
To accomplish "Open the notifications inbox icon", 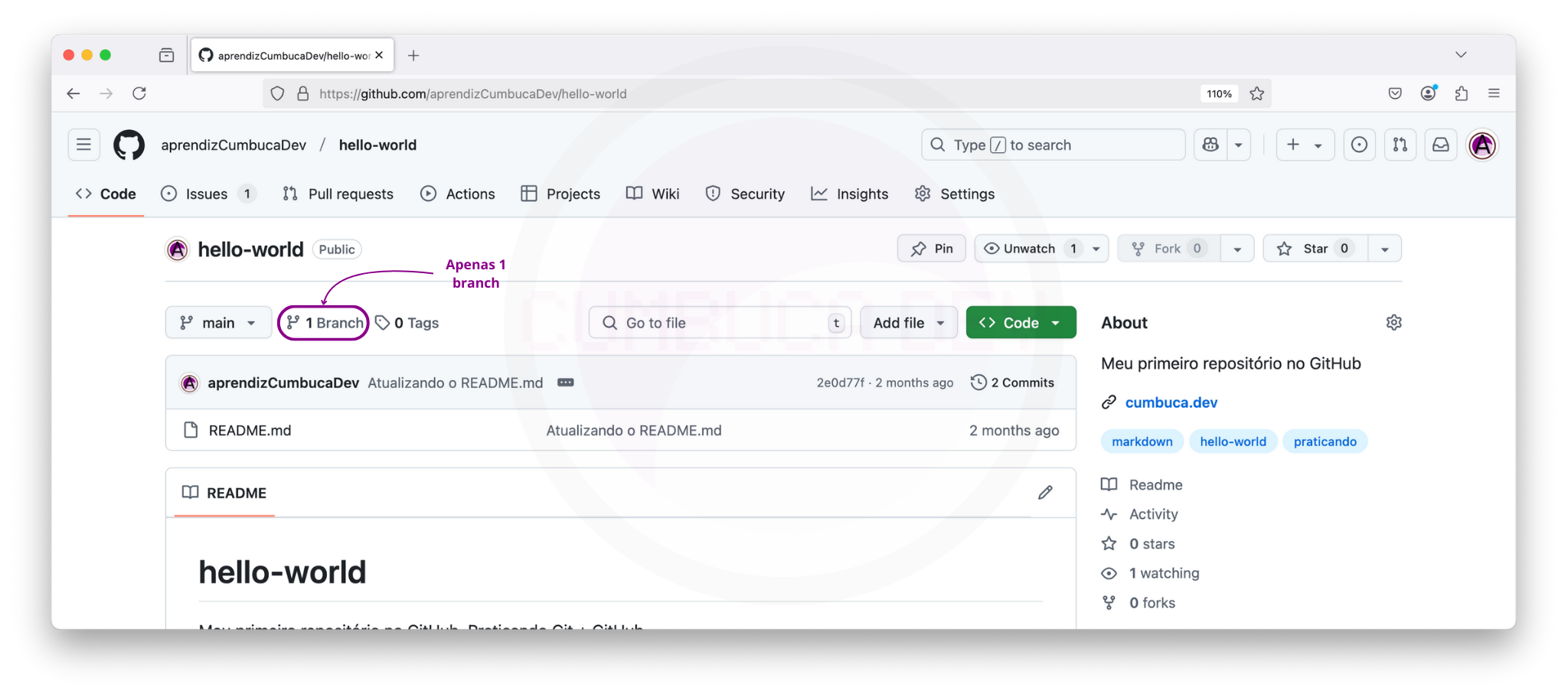I will pyautogui.click(x=1440, y=145).
